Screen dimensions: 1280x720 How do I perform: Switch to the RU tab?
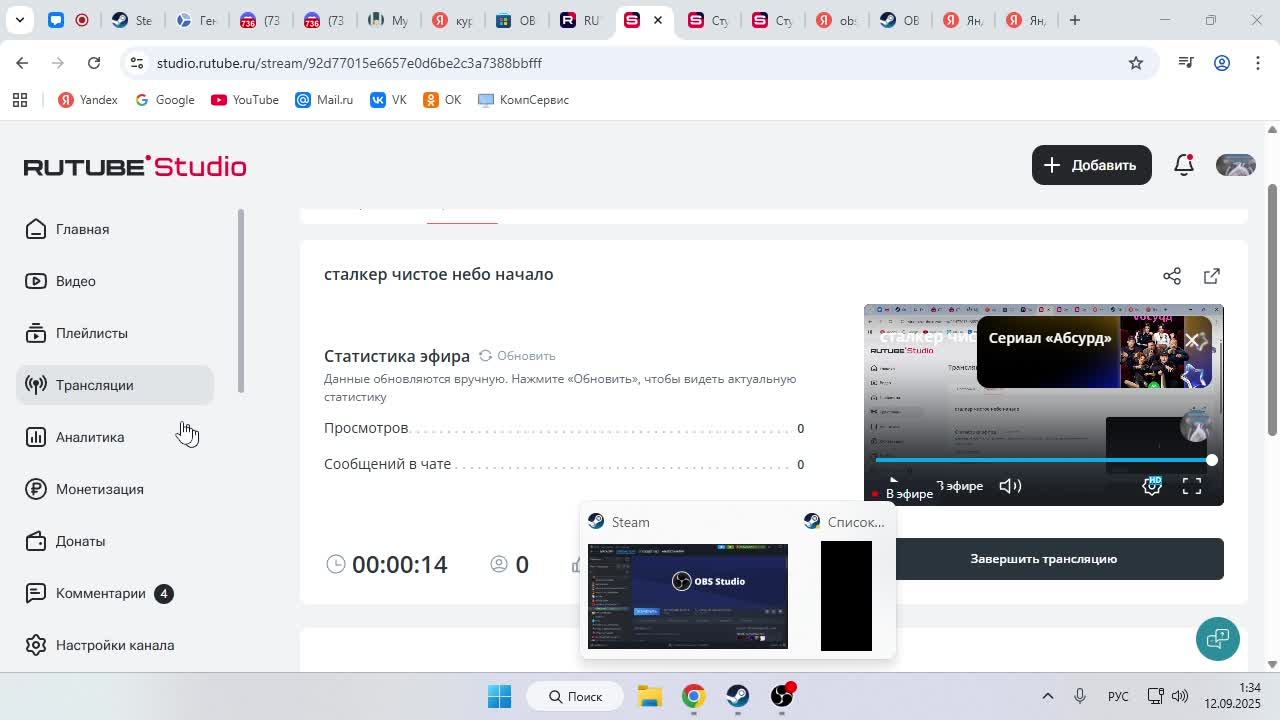(580, 20)
